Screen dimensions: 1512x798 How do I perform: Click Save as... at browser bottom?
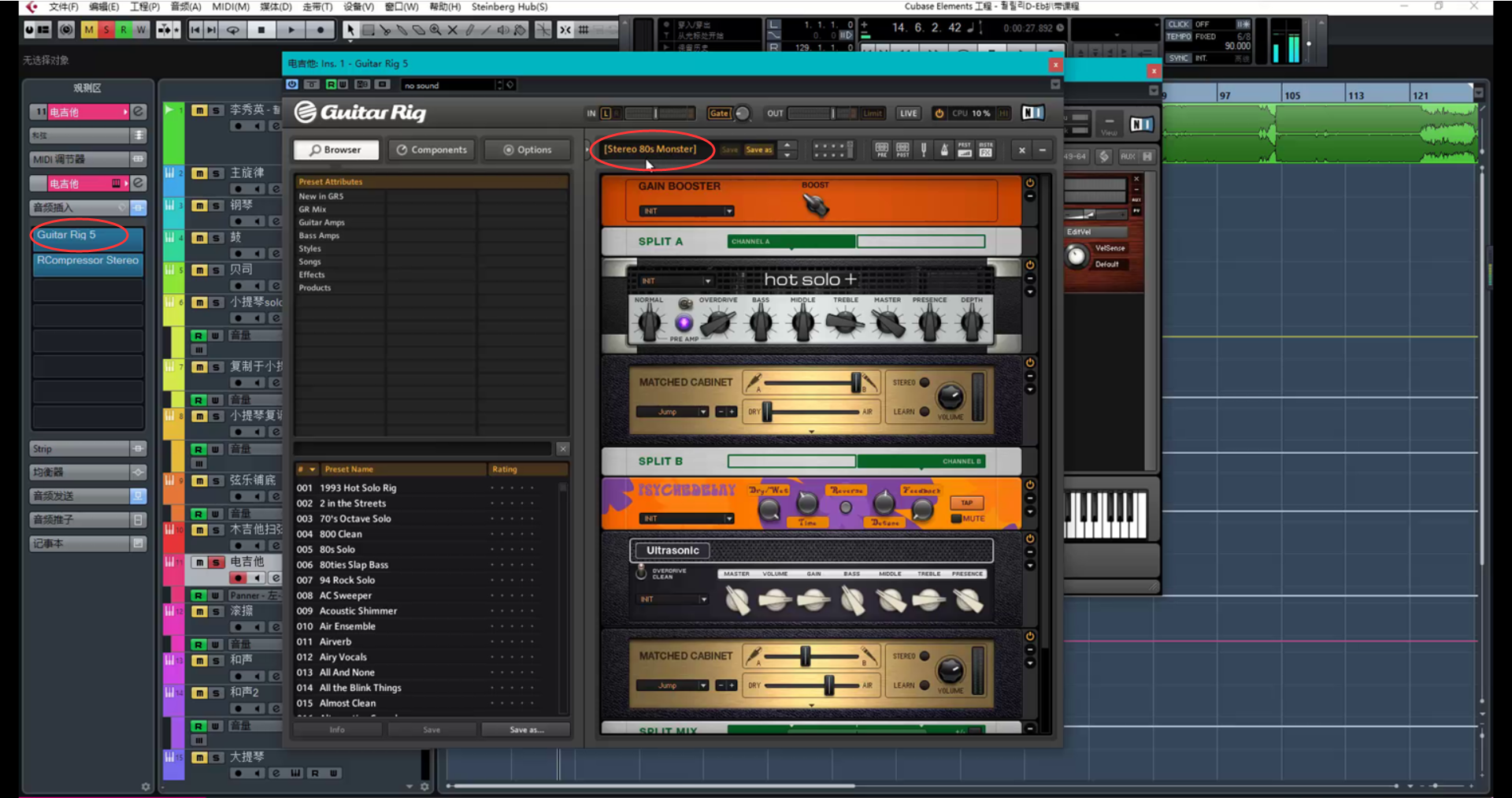pyautogui.click(x=526, y=729)
